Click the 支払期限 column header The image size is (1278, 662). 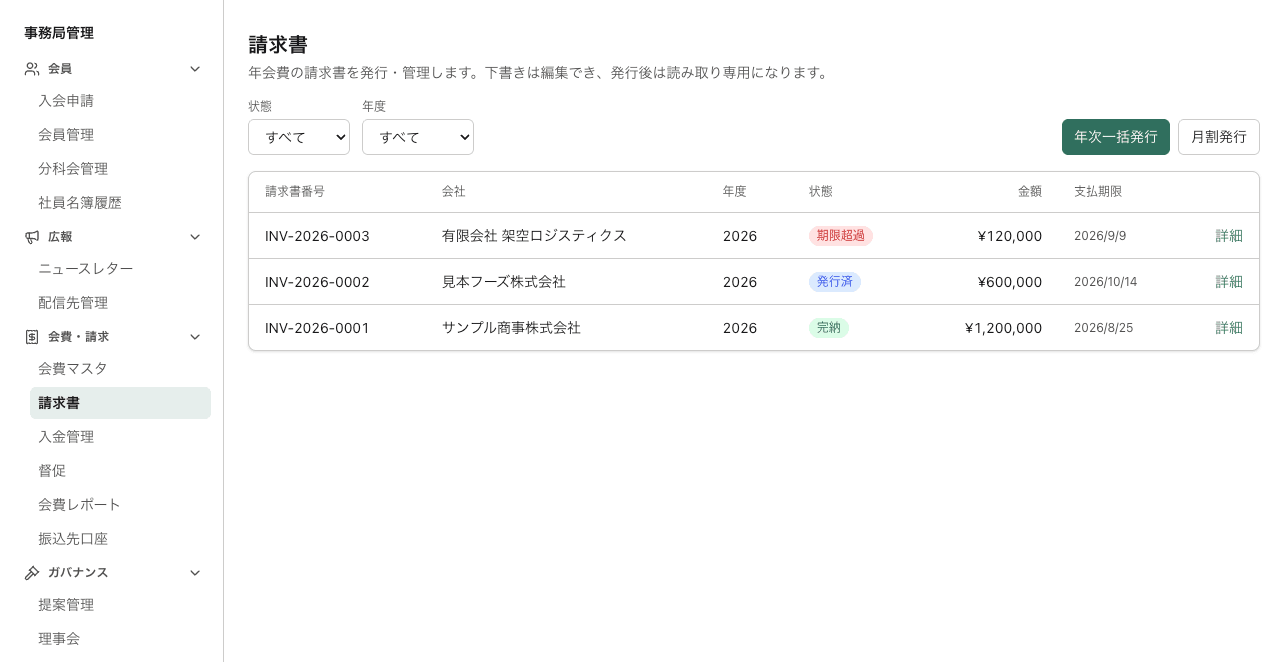(1098, 192)
